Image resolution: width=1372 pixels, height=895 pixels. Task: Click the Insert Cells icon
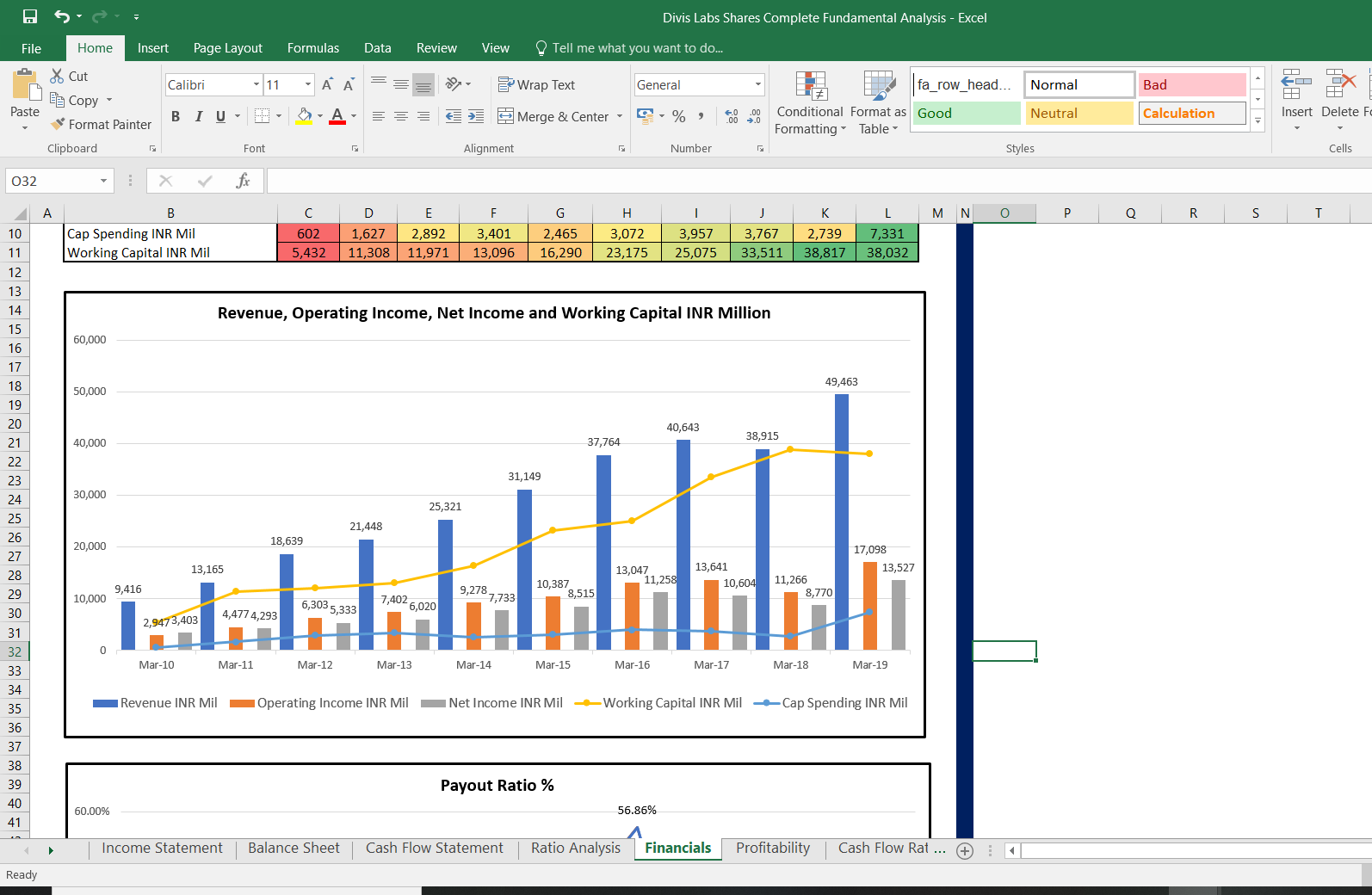(1296, 86)
